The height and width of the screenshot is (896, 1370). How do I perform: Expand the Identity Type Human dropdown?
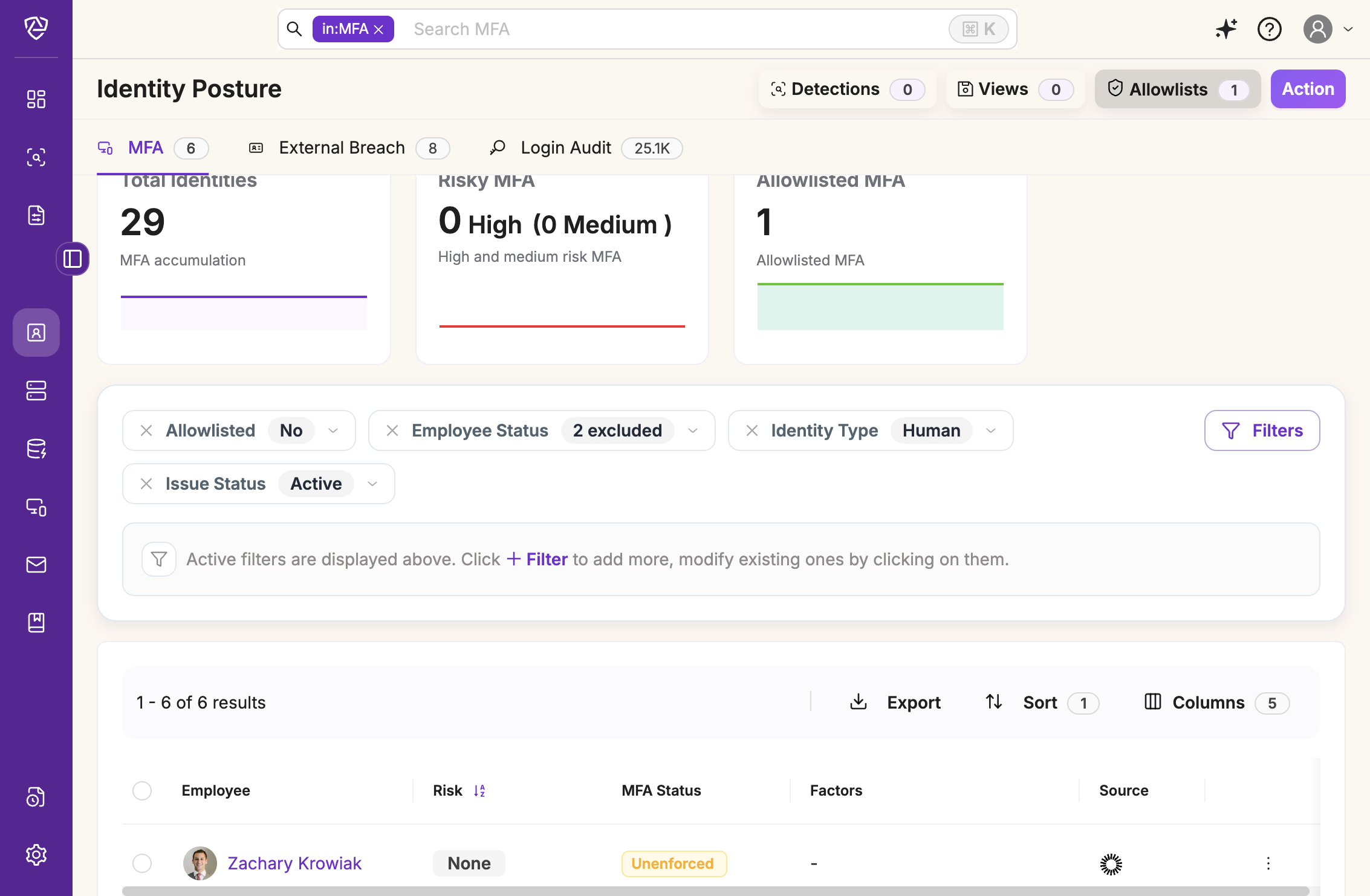(990, 430)
